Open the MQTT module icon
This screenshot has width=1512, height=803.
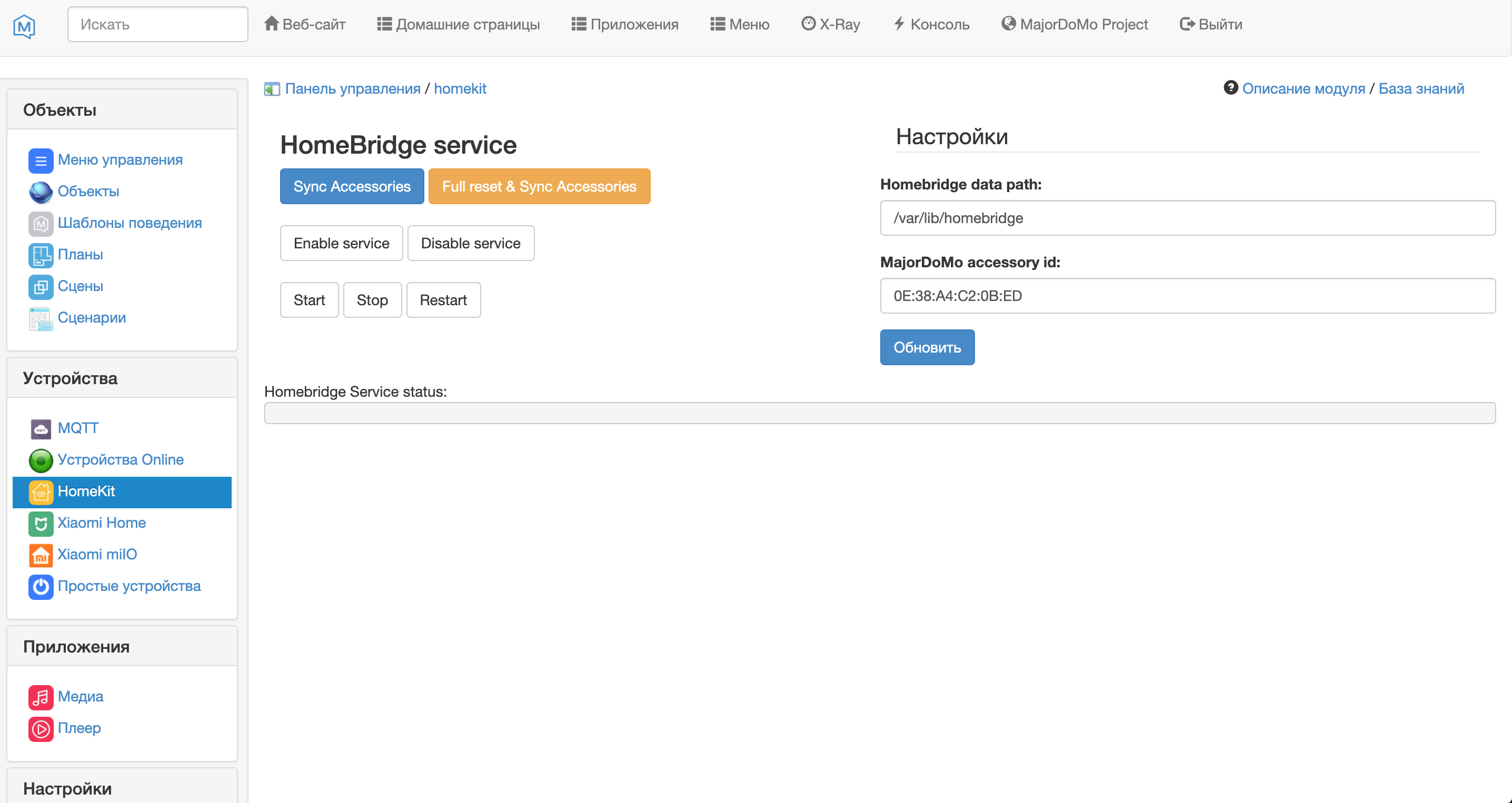[41, 429]
